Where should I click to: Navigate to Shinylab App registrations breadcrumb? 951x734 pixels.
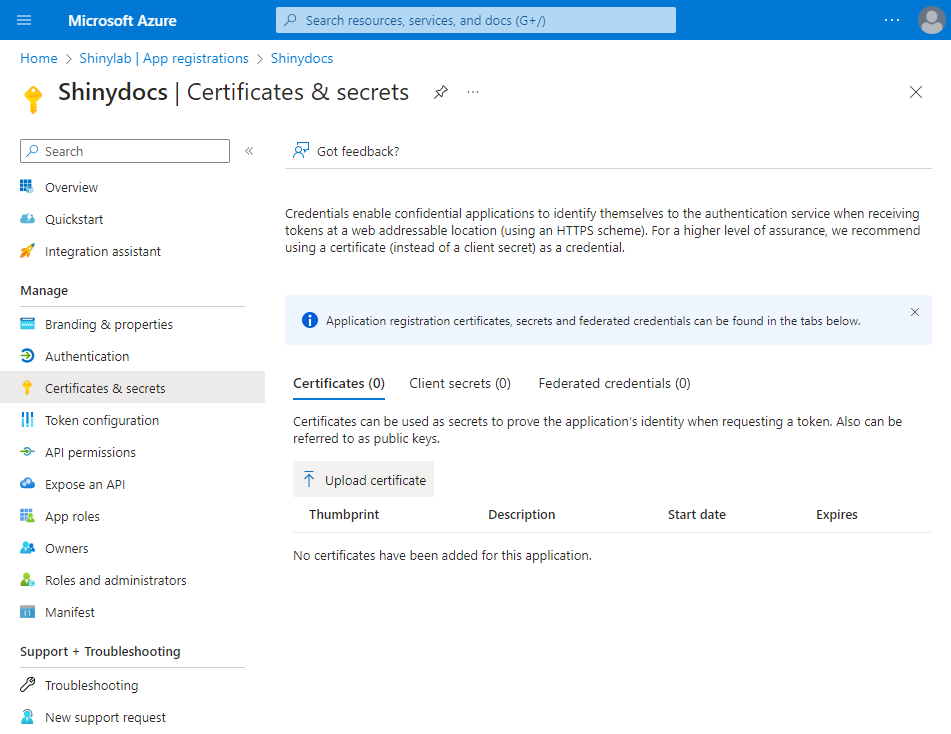coord(164,58)
